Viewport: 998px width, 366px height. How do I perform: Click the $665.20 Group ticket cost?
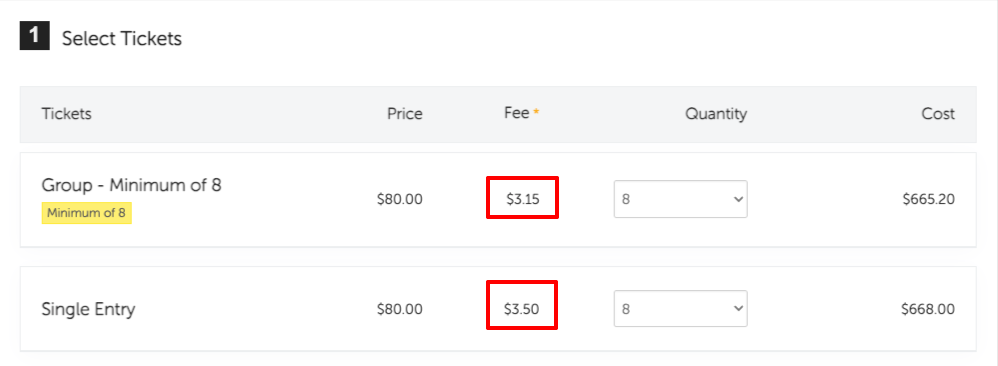click(x=929, y=199)
